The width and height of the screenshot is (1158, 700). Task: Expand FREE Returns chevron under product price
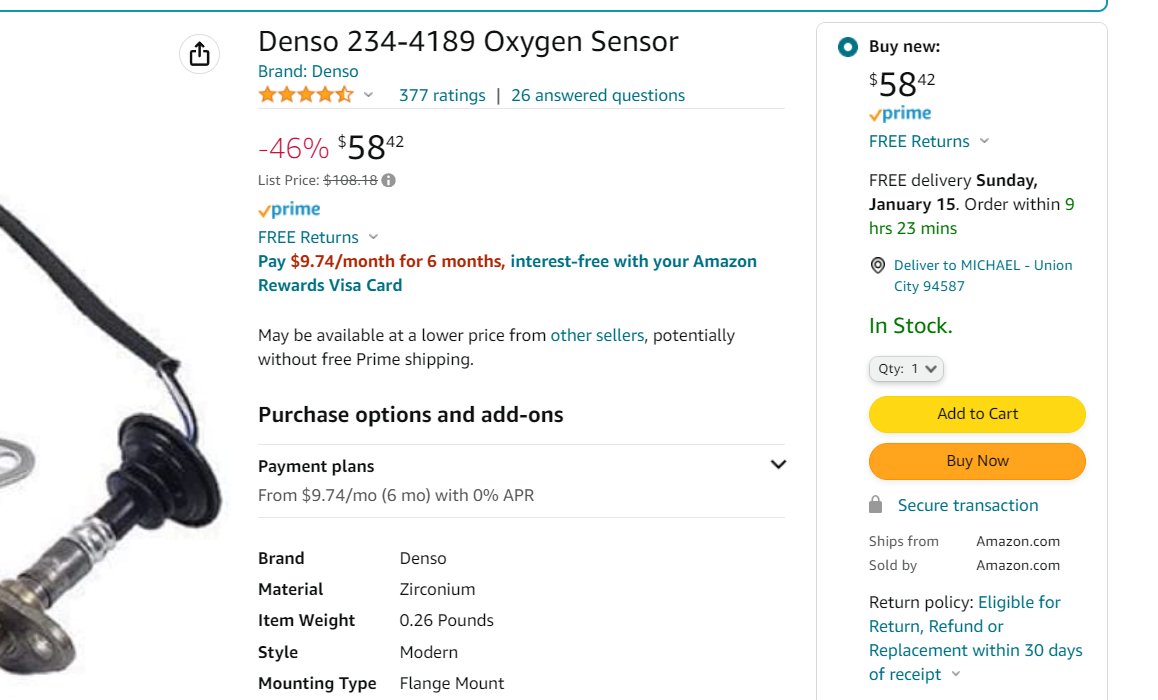(x=373, y=237)
